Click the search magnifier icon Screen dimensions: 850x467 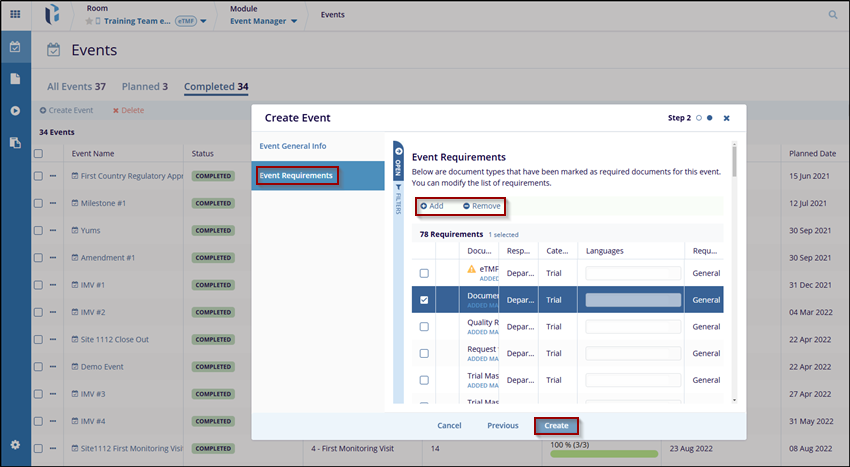pos(833,15)
